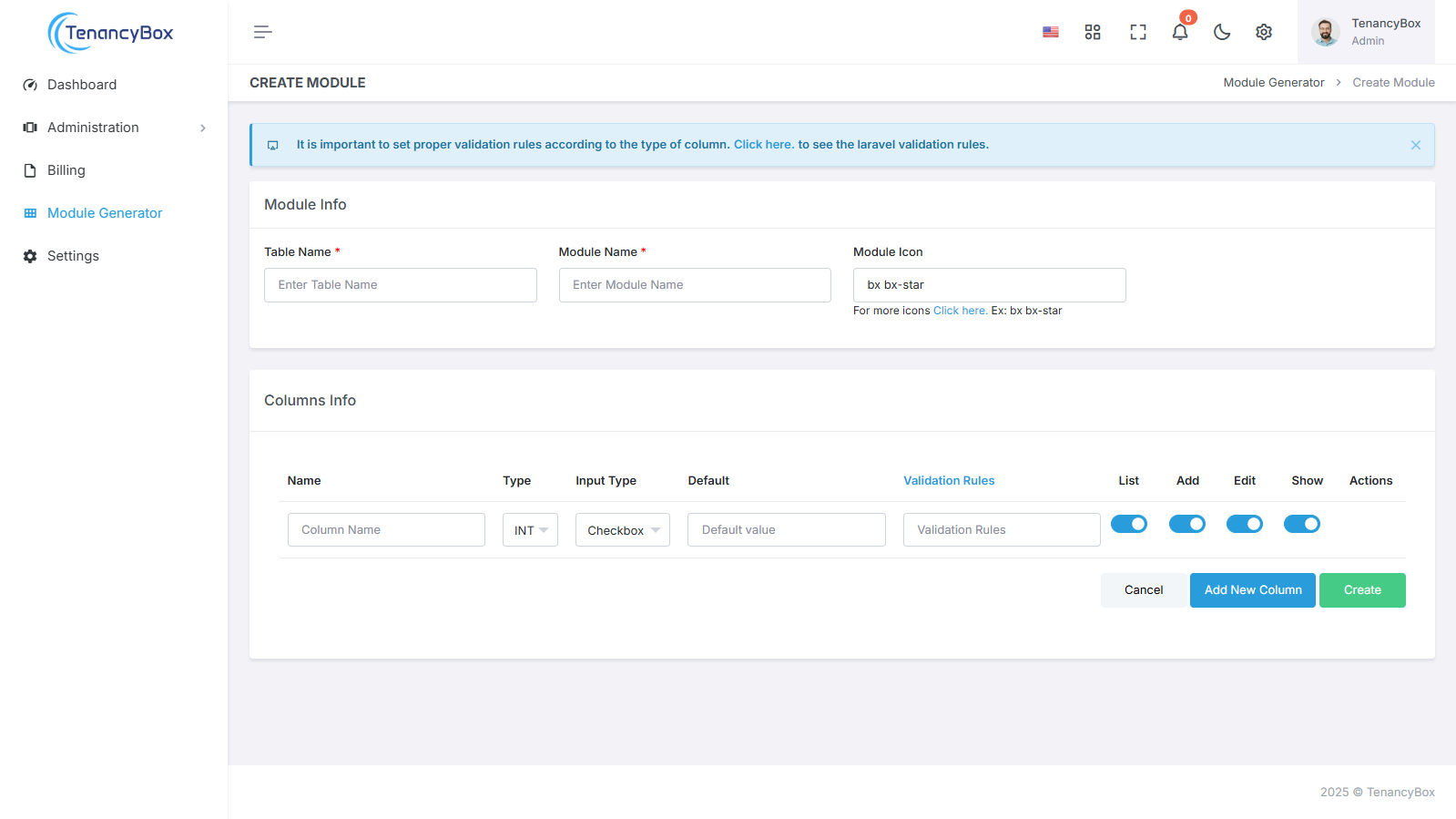The width and height of the screenshot is (1456, 819).
Task: Click the hamburger menu toggle icon
Action: tap(262, 32)
